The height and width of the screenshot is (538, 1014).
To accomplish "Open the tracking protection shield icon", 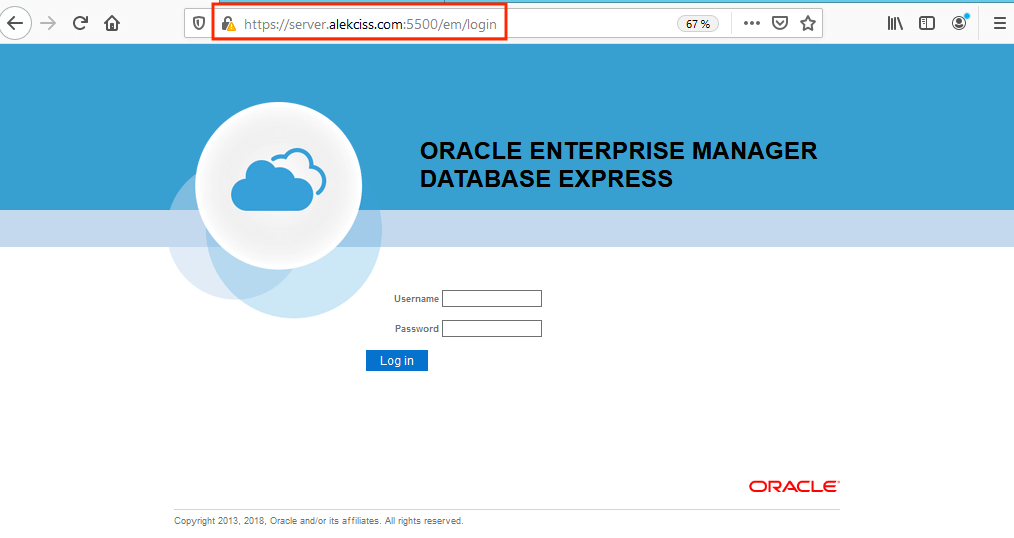I will (199, 24).
